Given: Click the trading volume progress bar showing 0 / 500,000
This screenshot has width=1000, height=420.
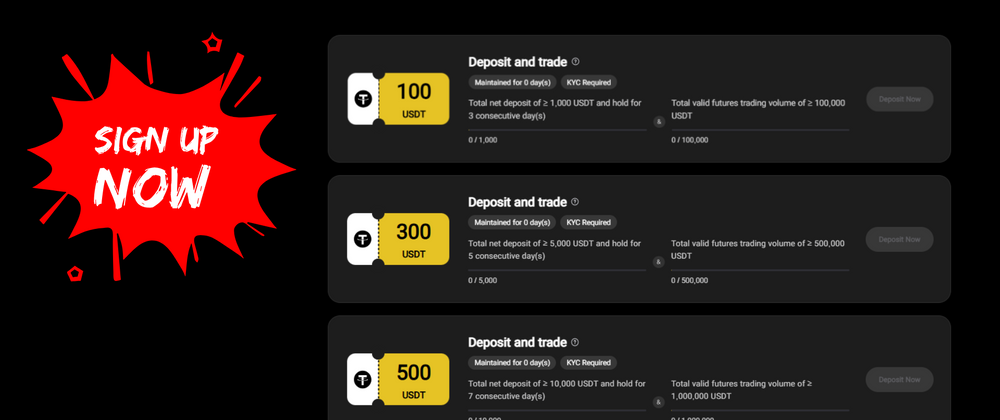Looking at the screenshot, I should 760,270.
